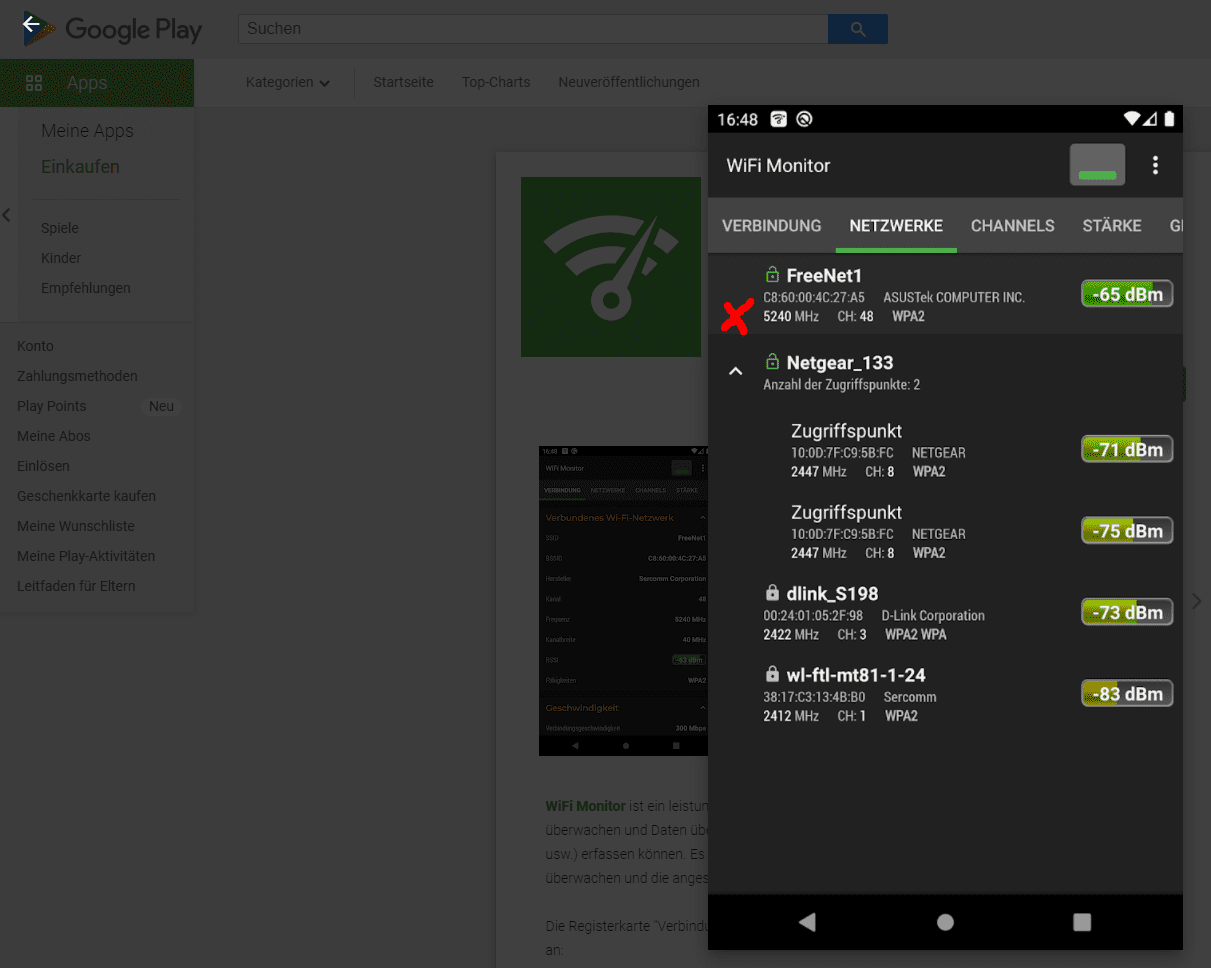
Task: Collapse the Netgear_133 access point group
Action: tap(736, 371)
